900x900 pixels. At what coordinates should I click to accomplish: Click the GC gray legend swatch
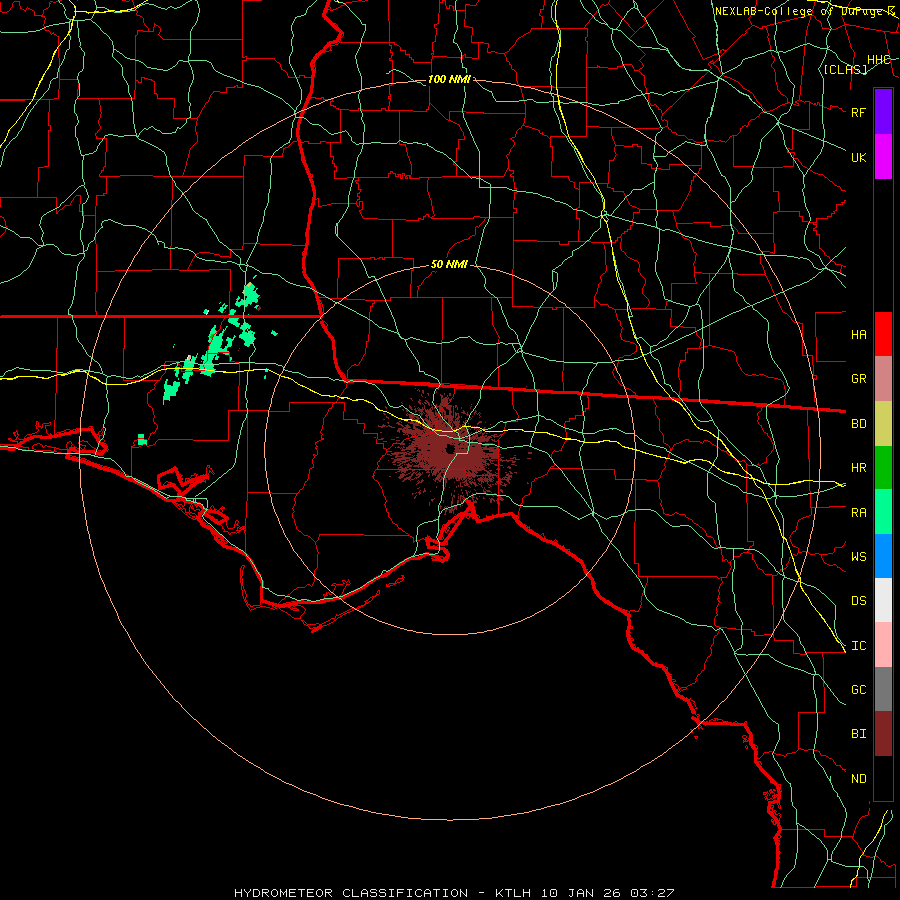(x=883, y=689)
